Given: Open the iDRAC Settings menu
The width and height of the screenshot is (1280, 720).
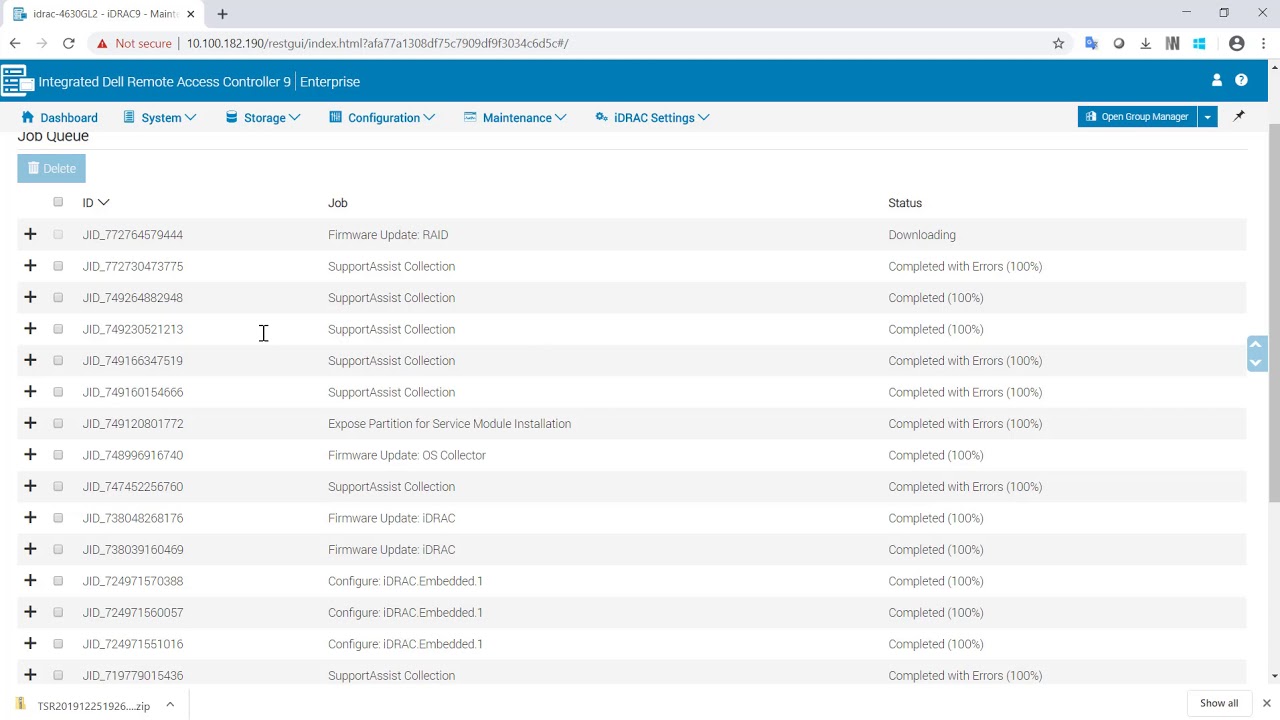Looking at the screenshot, I should pyautogui.click(x=652, y=118).
